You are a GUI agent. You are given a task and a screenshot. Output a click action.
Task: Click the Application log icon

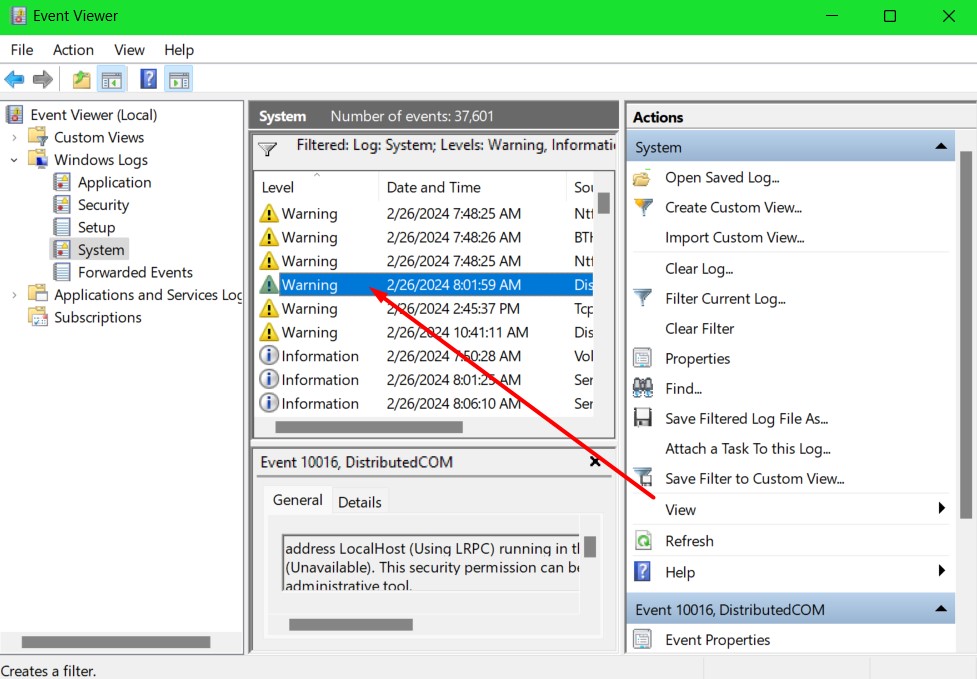coord(62,182)
